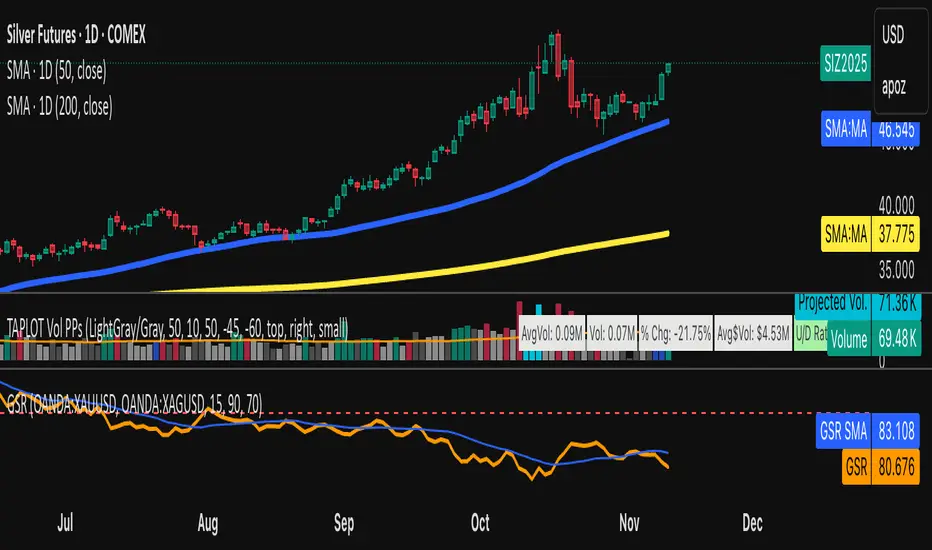Click the Dec label on time axis
This screenshot has width=932, height=550.
(x=752, y=523)
